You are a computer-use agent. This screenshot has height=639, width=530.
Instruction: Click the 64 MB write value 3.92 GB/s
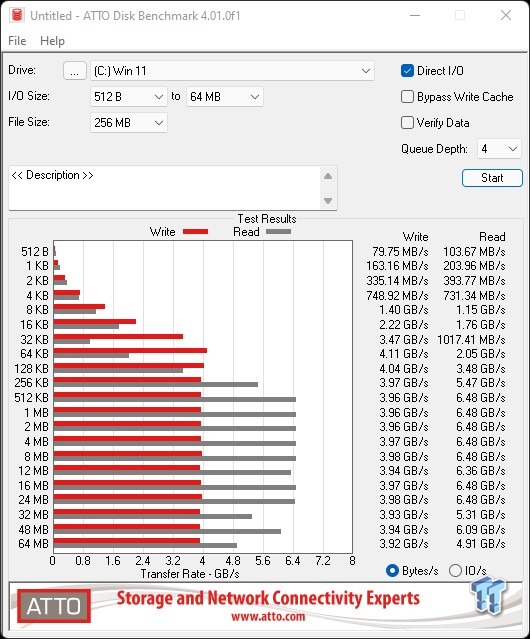tap(404, 544)
